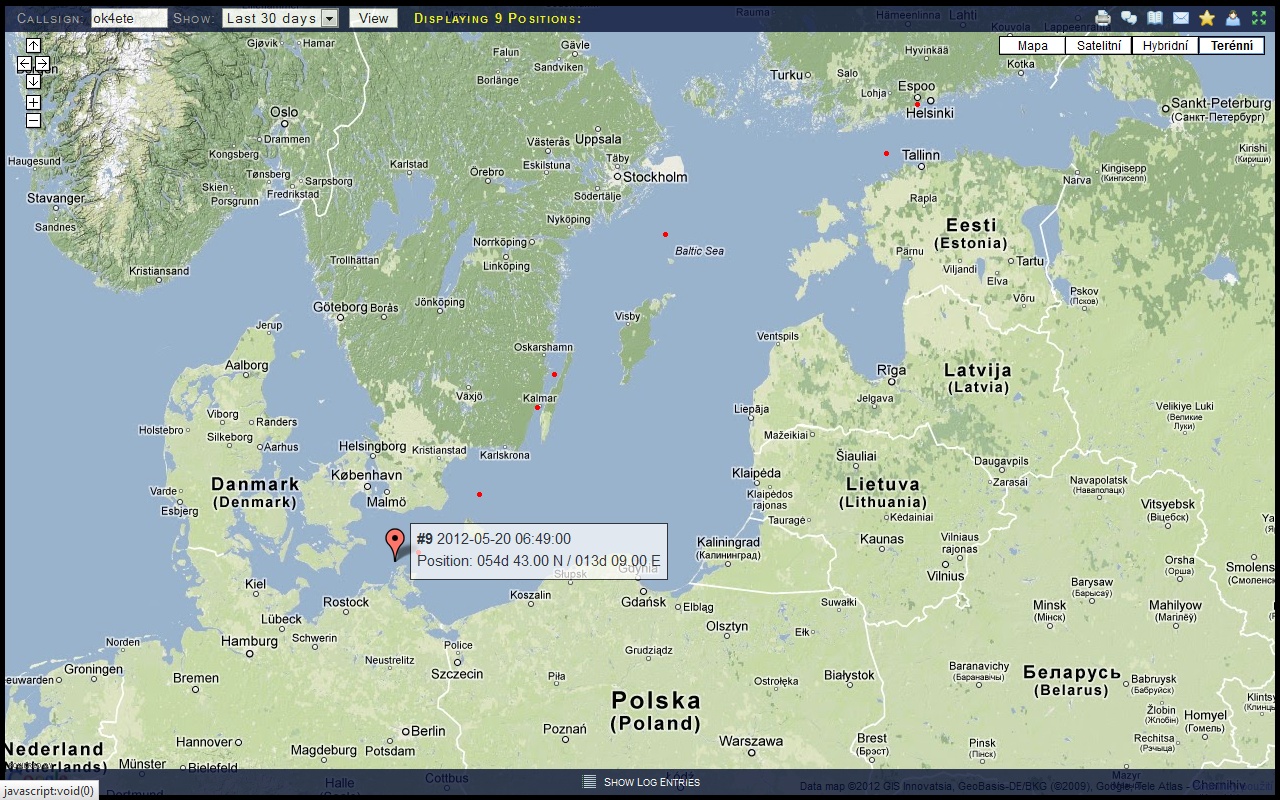The width and height of the screenshot is (1280, 800).
Task: Click the list icon beside Show Log Entries
Action: coord(590,782)
